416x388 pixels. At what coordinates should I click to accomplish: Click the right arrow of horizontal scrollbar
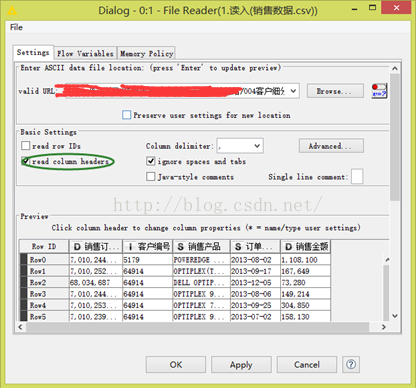click(384, 327)
